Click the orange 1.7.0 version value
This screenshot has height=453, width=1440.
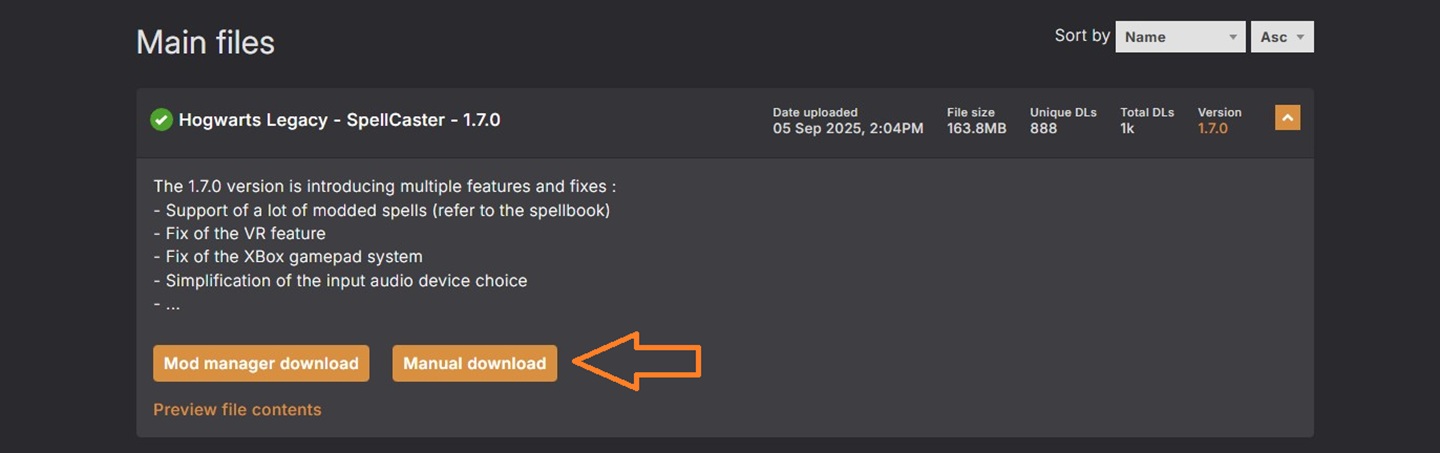pos(1212,128)
